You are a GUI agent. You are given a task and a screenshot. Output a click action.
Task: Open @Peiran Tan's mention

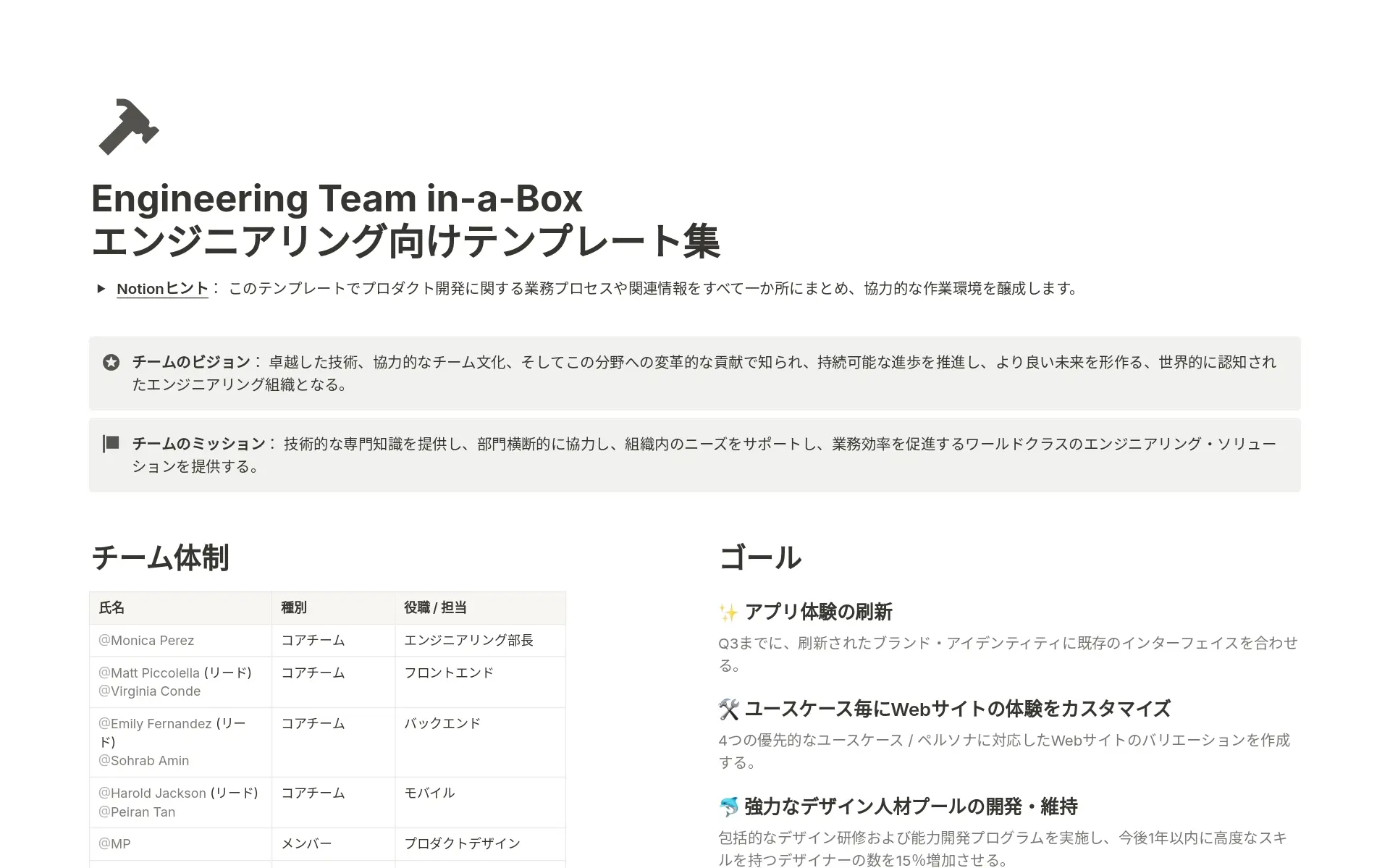(x=137, y=812)
